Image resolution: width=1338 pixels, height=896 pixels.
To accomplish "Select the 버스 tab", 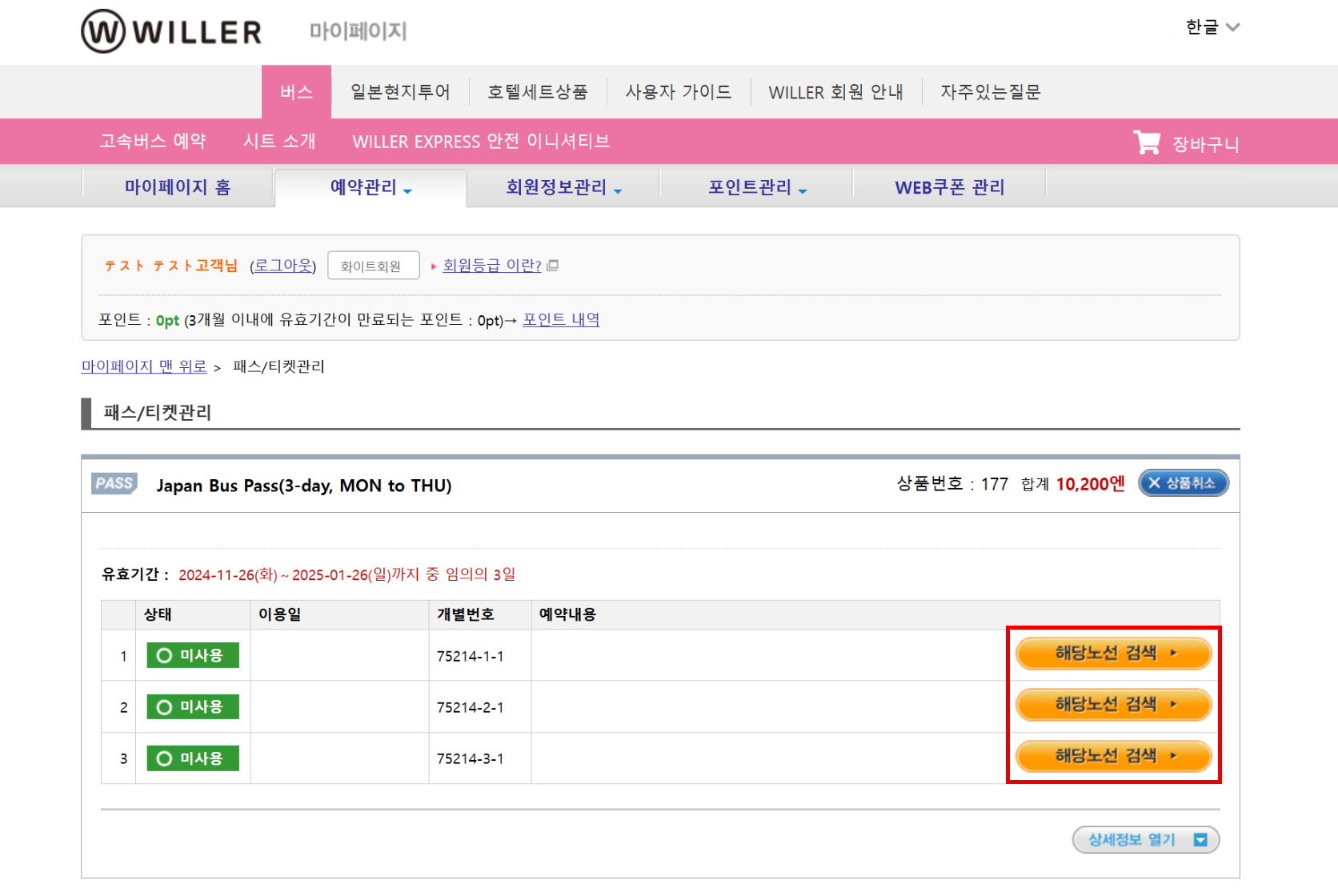I will click(296, 92).
